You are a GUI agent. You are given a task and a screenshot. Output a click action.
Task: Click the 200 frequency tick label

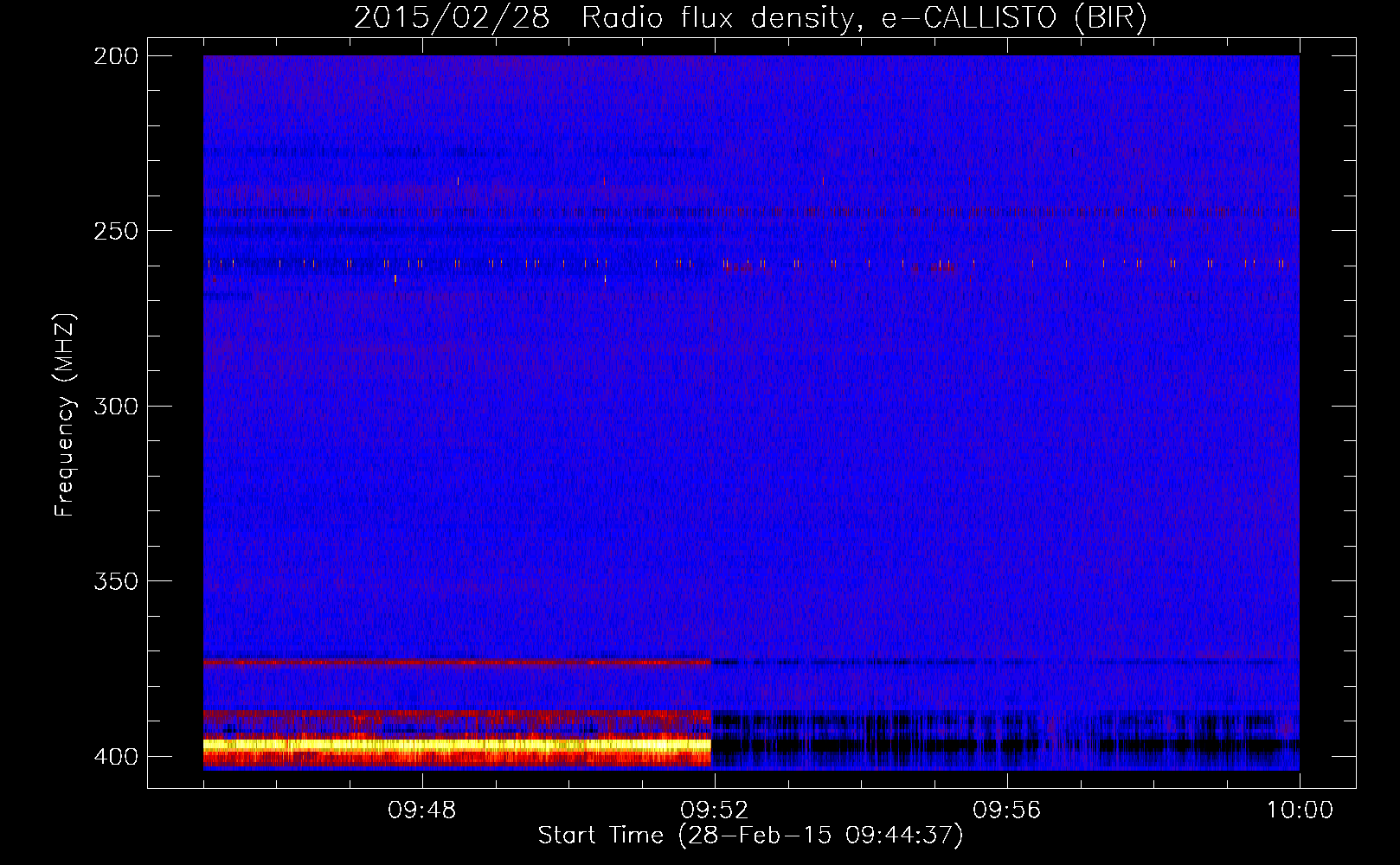tap(116, 56)
